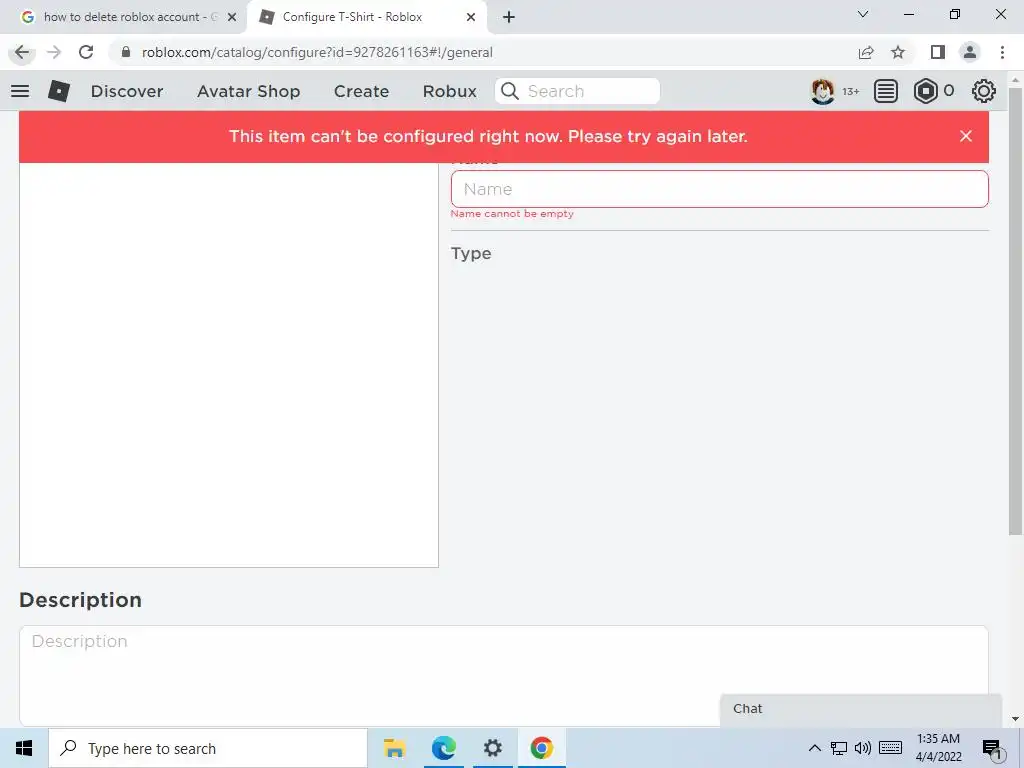Go forward in browser history
Viewport: 1024px width, 768px height.
(54, 52)
